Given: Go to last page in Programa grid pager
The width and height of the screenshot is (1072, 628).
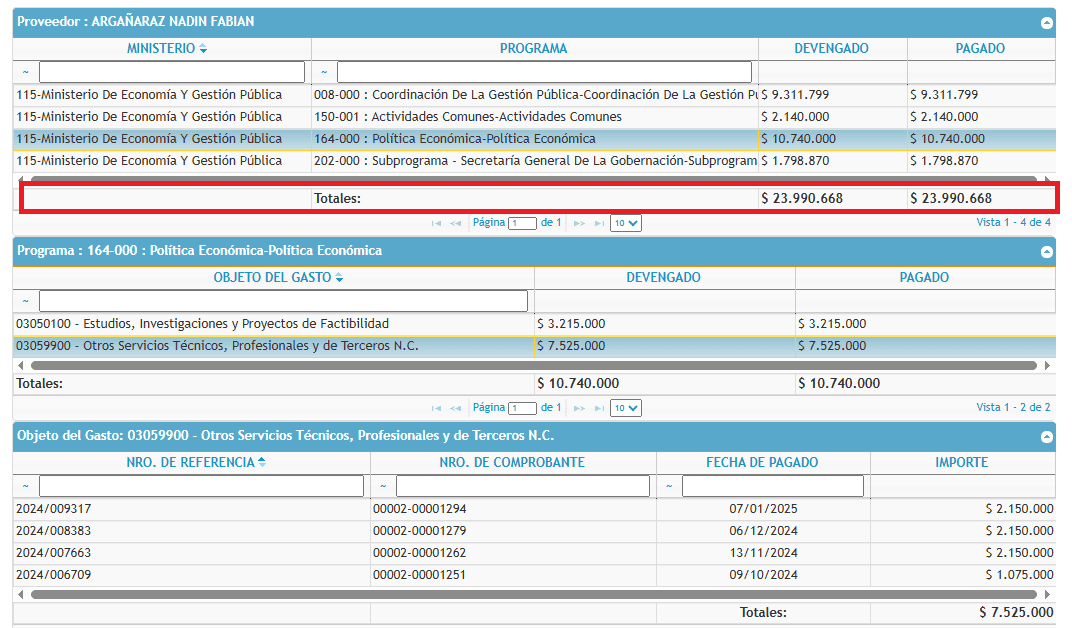Looking at the screenshot, I should coord(599,408).
